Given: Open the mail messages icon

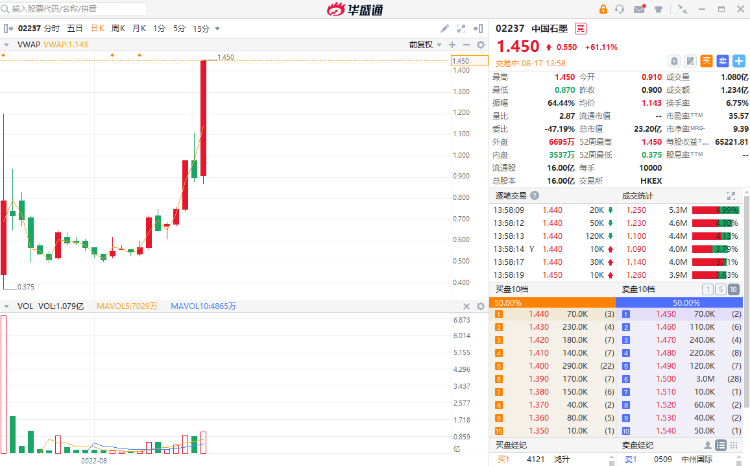Looking at the screenshot, I should 640,9.
